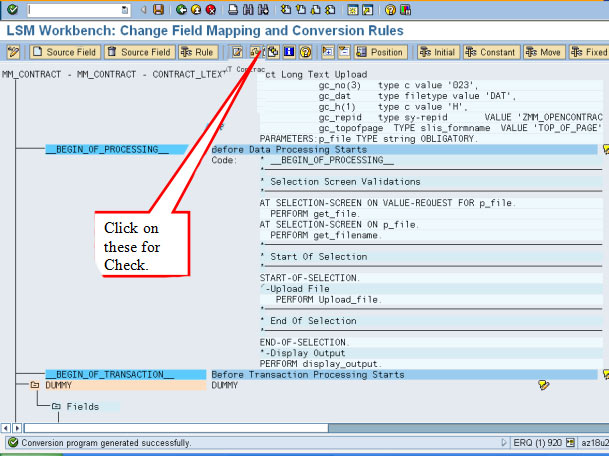Viewport: 609px width, 456px height.
Task: Click the Save floppy disk icon
Action: [x=158, y=9]
